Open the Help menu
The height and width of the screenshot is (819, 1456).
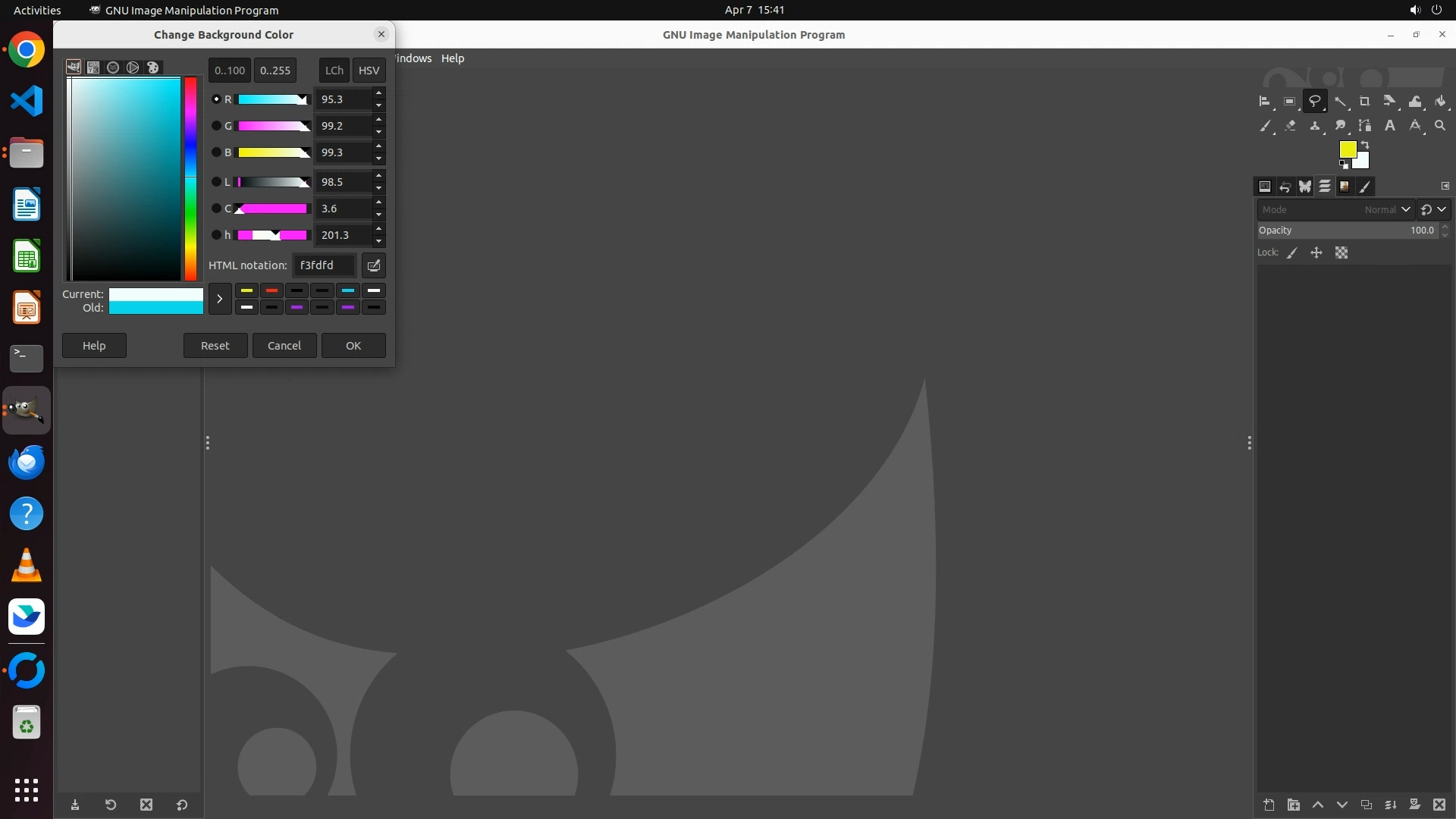pos(453,58)
